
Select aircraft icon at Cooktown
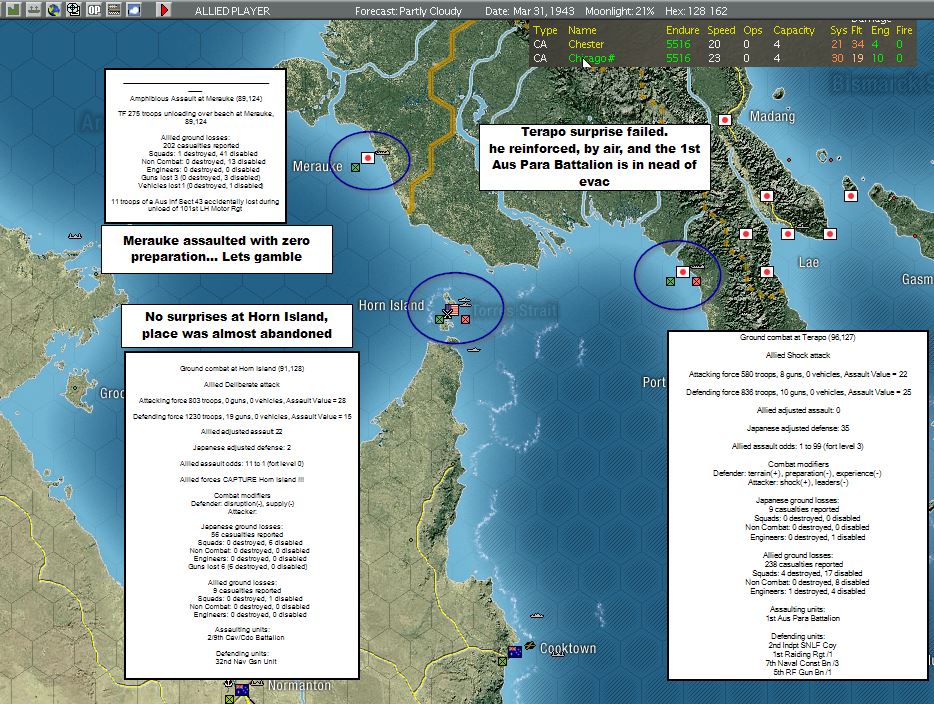pos(530,646)
